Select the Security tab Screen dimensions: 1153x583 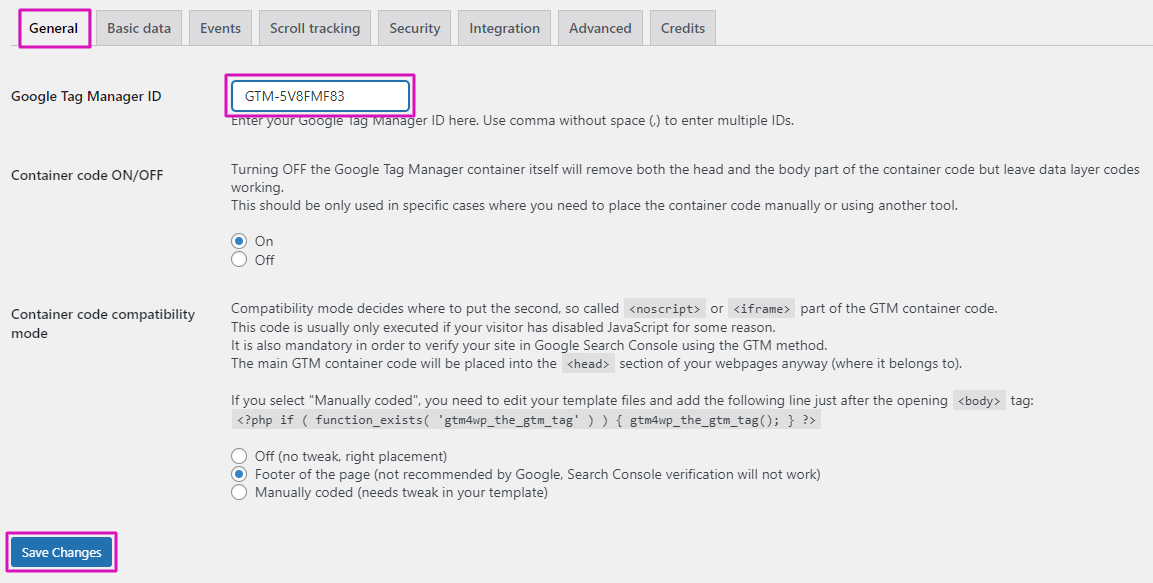click(415, 28)
